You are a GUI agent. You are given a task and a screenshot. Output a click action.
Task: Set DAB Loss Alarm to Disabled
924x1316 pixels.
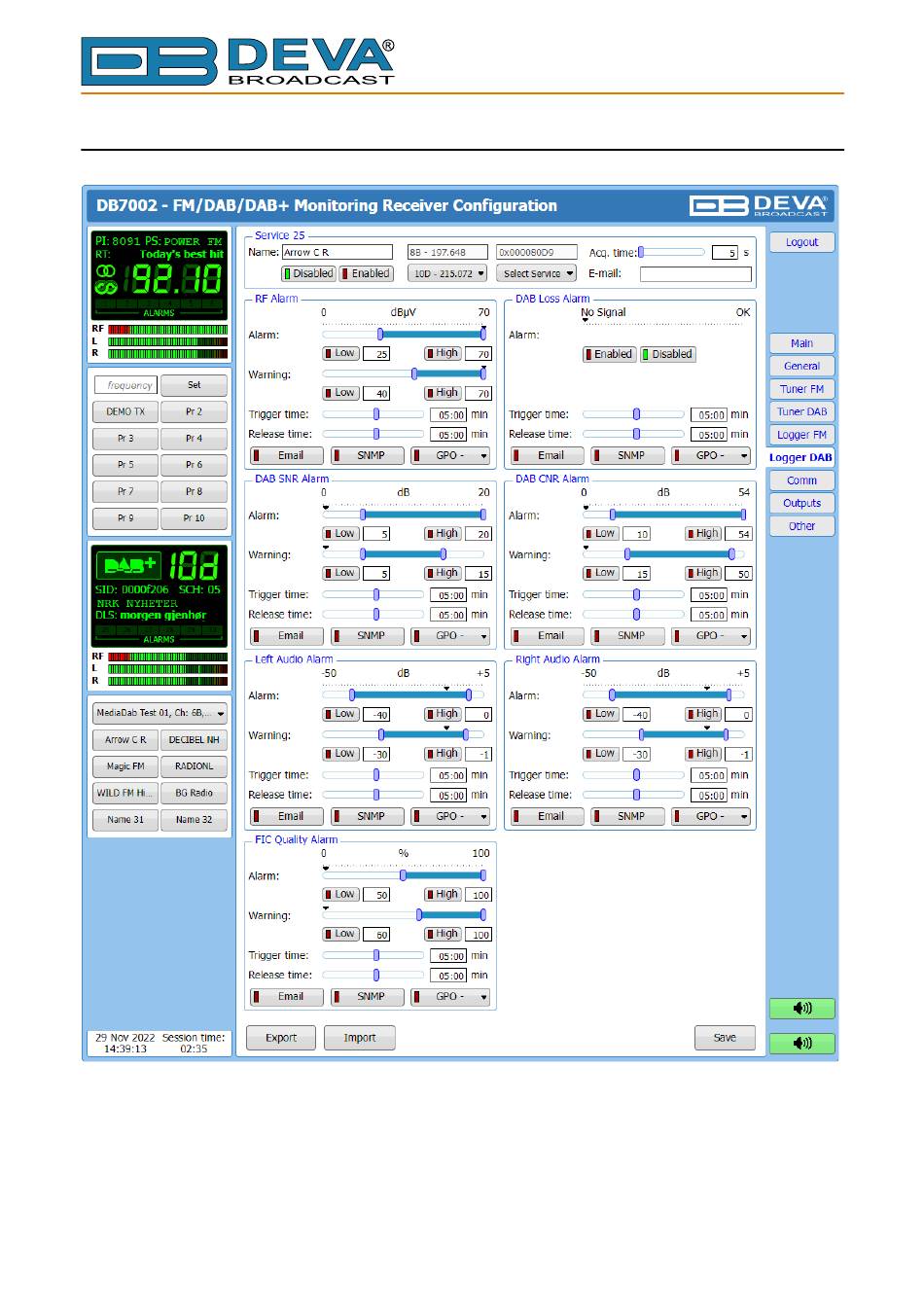pyautogui.click(x=666, y=354)
